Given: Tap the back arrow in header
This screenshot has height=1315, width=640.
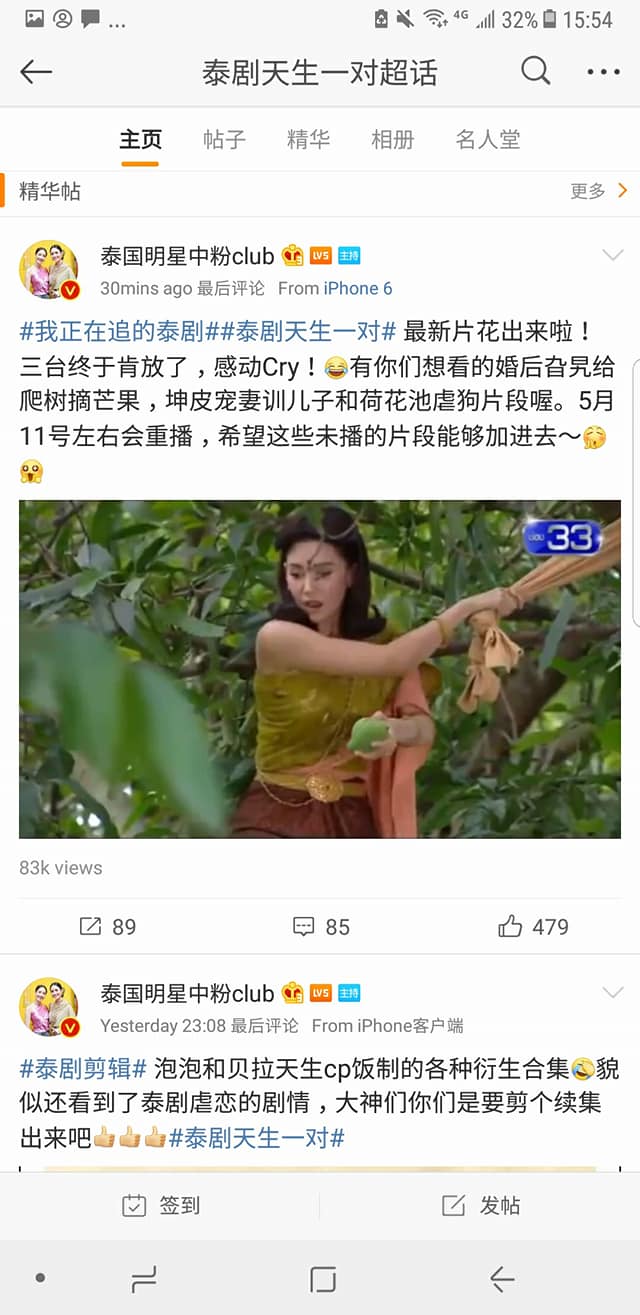Looking at the screenshot, I should 36,72.
